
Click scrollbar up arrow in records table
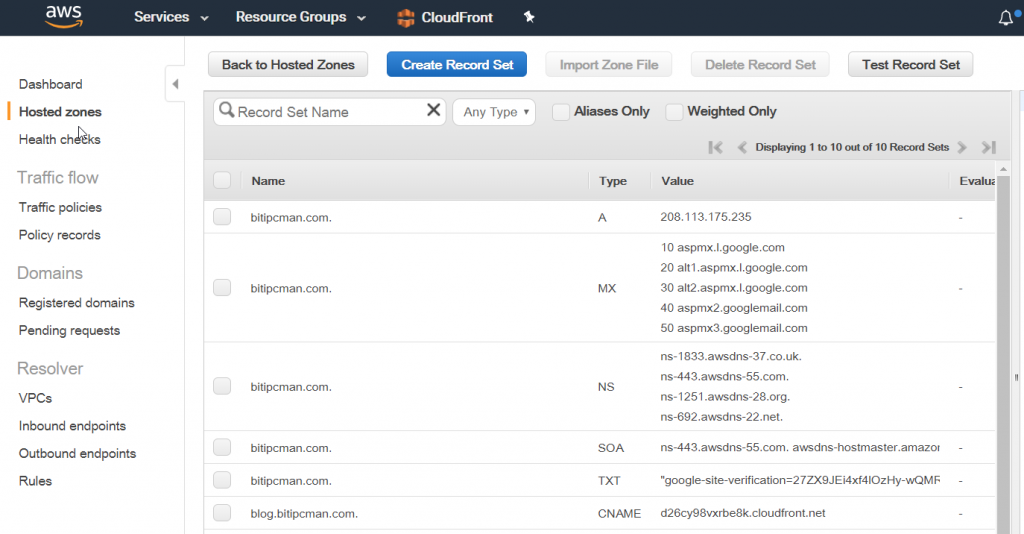tap(1003, 169)
